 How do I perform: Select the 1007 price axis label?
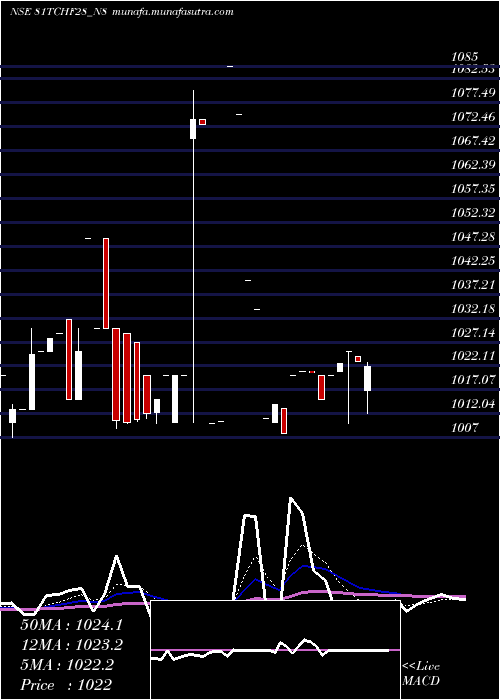coord(465,428)
